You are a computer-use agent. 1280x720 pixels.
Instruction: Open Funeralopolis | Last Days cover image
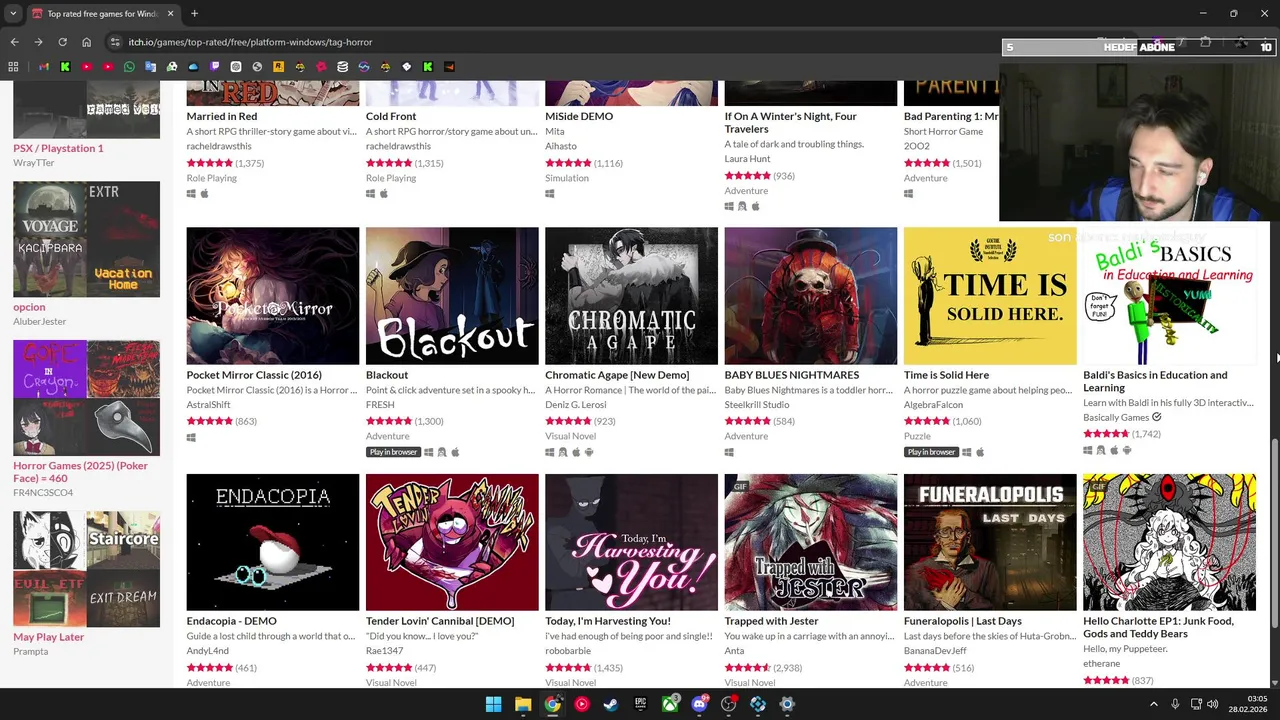[x=990, y=542]
